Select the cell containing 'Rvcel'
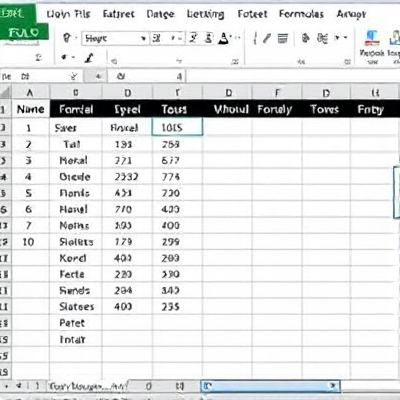Image resolution: width=400 pixels, height=400 pixels. click(x=127, y=128)
